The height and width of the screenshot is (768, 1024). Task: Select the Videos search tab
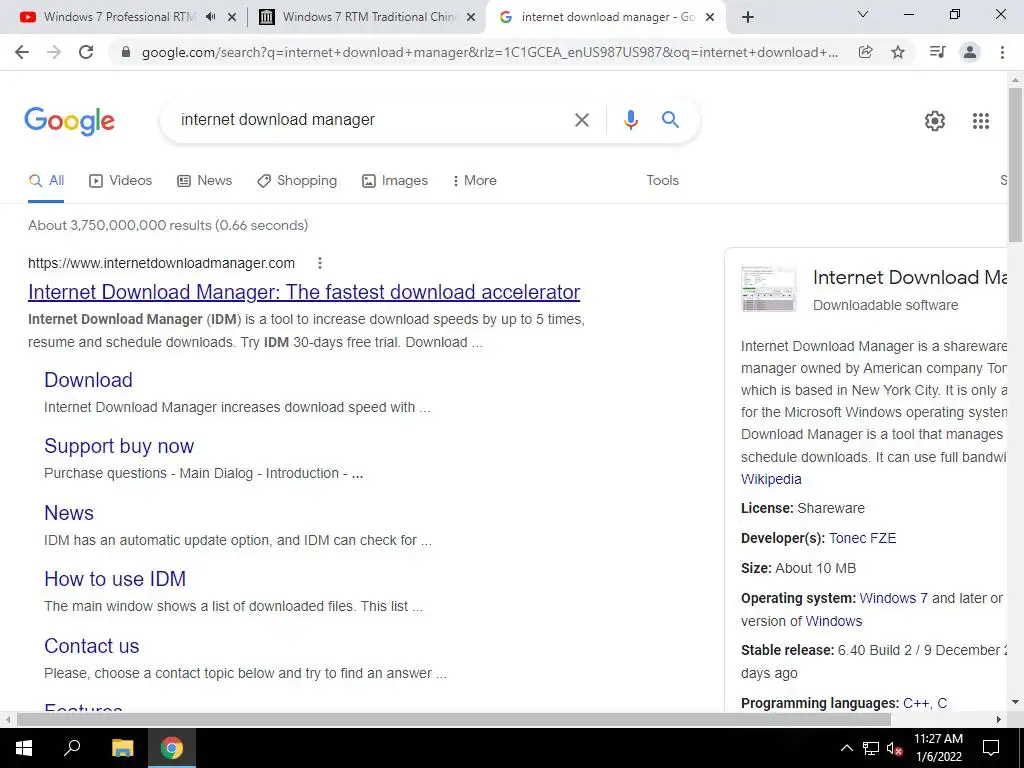click(120, 181)
